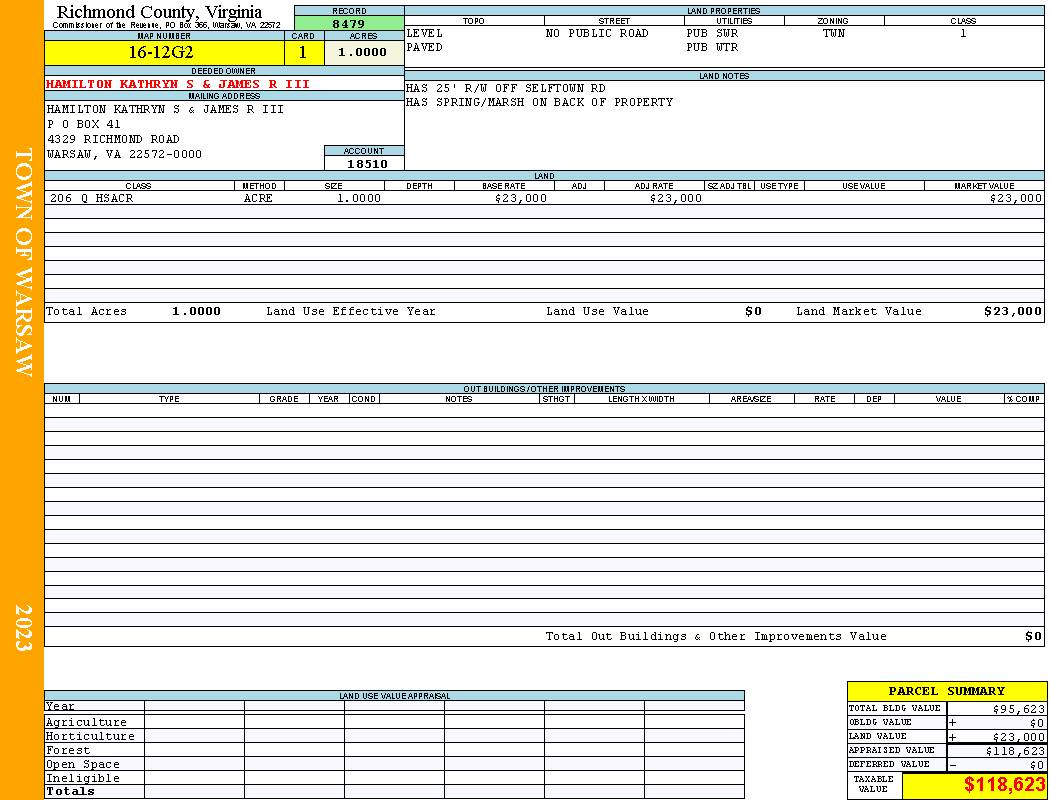Viewport: 1050px width, 800px height.
Task: Click the MAILING ADDRESS header bar
Action: pos(224,96)
